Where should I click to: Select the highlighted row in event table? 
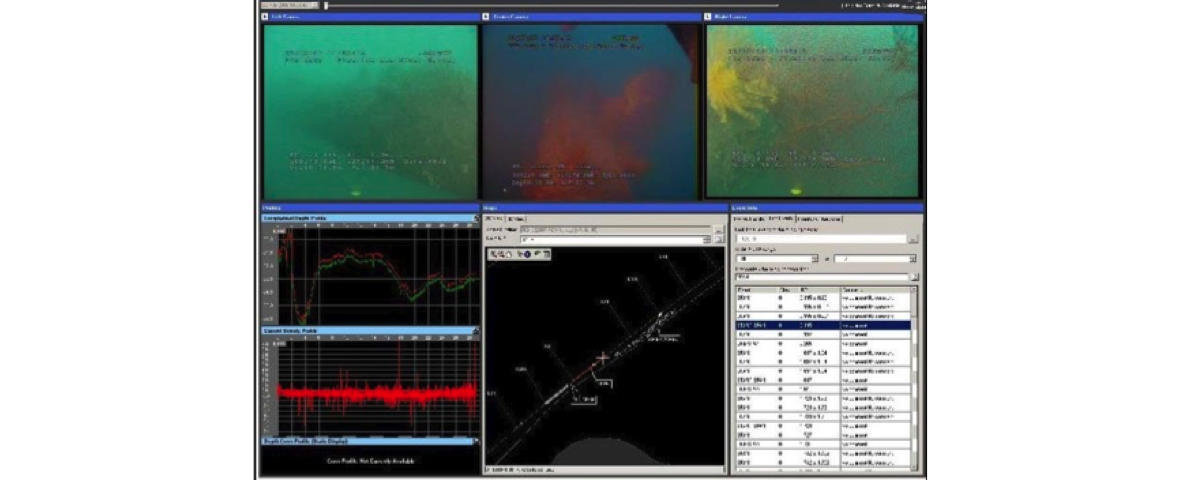(x=820, y=325)
